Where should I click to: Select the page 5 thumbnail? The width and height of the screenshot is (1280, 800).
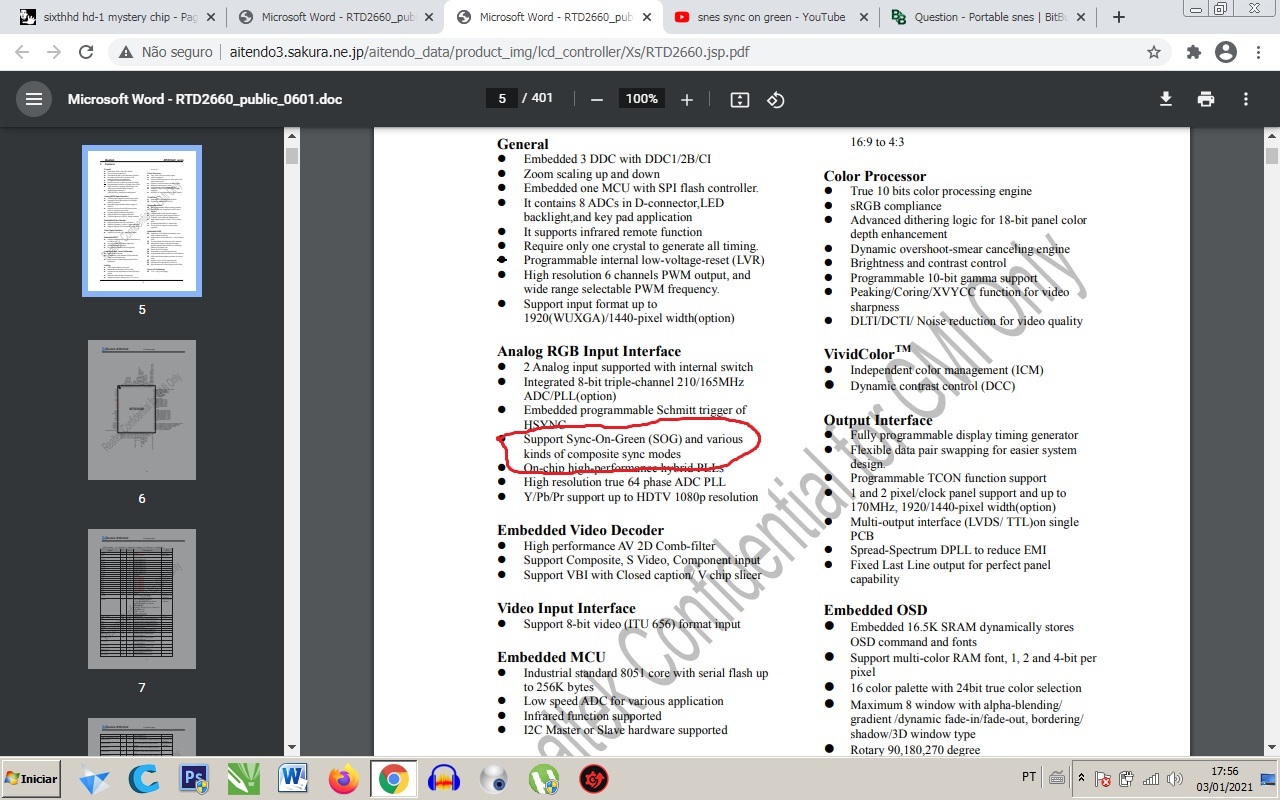click(142, 221)
